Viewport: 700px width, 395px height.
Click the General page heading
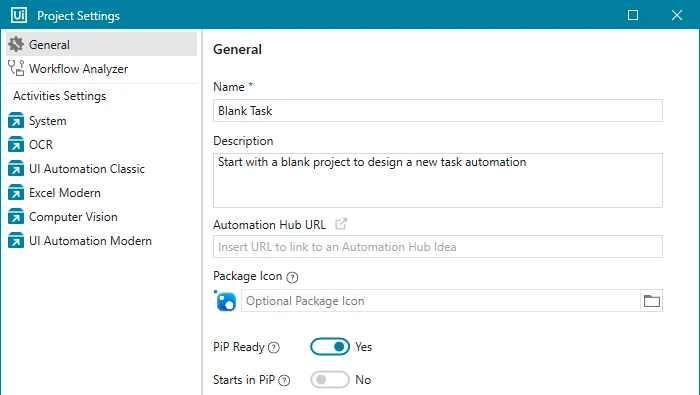[x=238, y=49]
